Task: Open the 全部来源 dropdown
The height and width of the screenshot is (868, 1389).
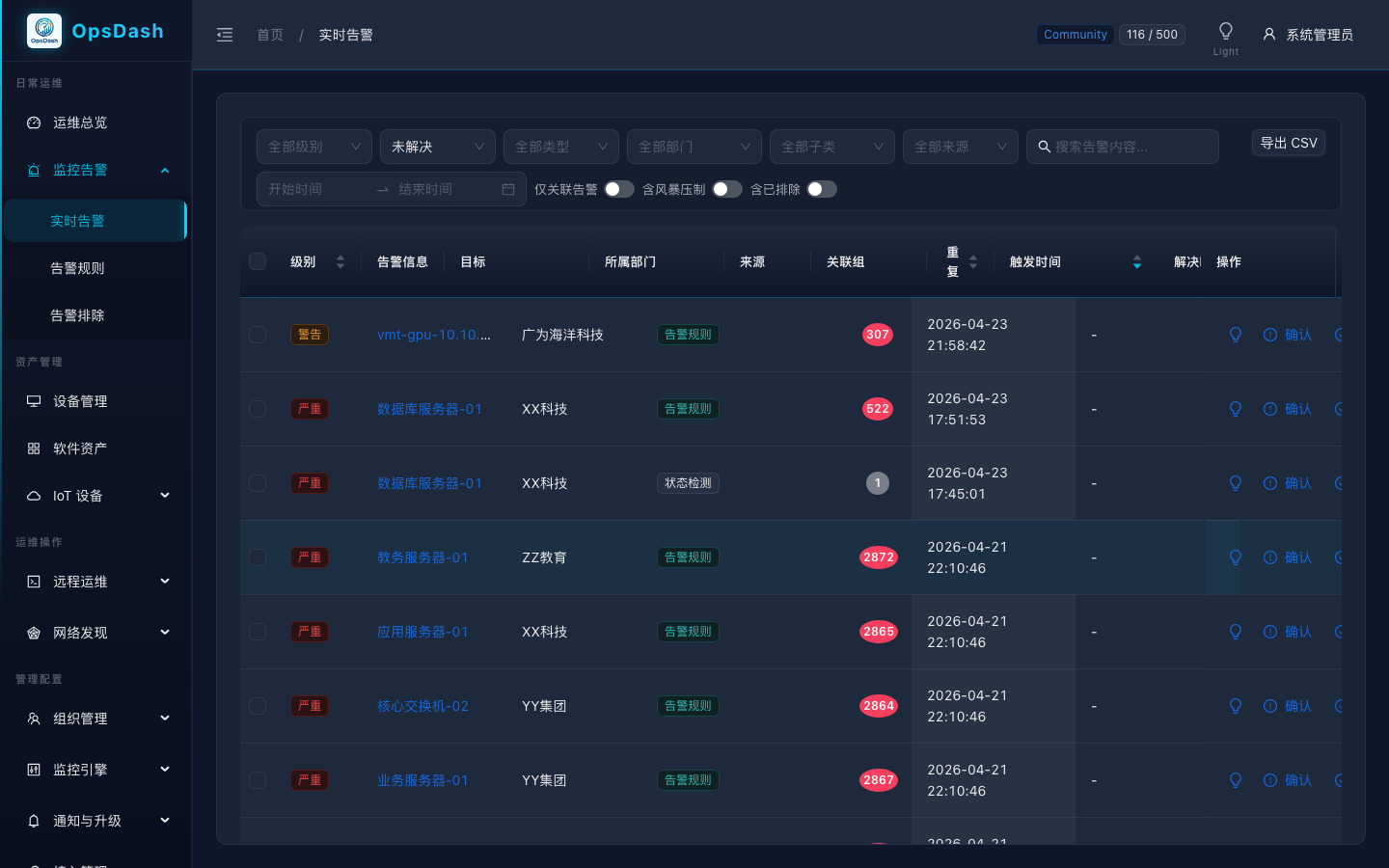Action: point(961,147)
